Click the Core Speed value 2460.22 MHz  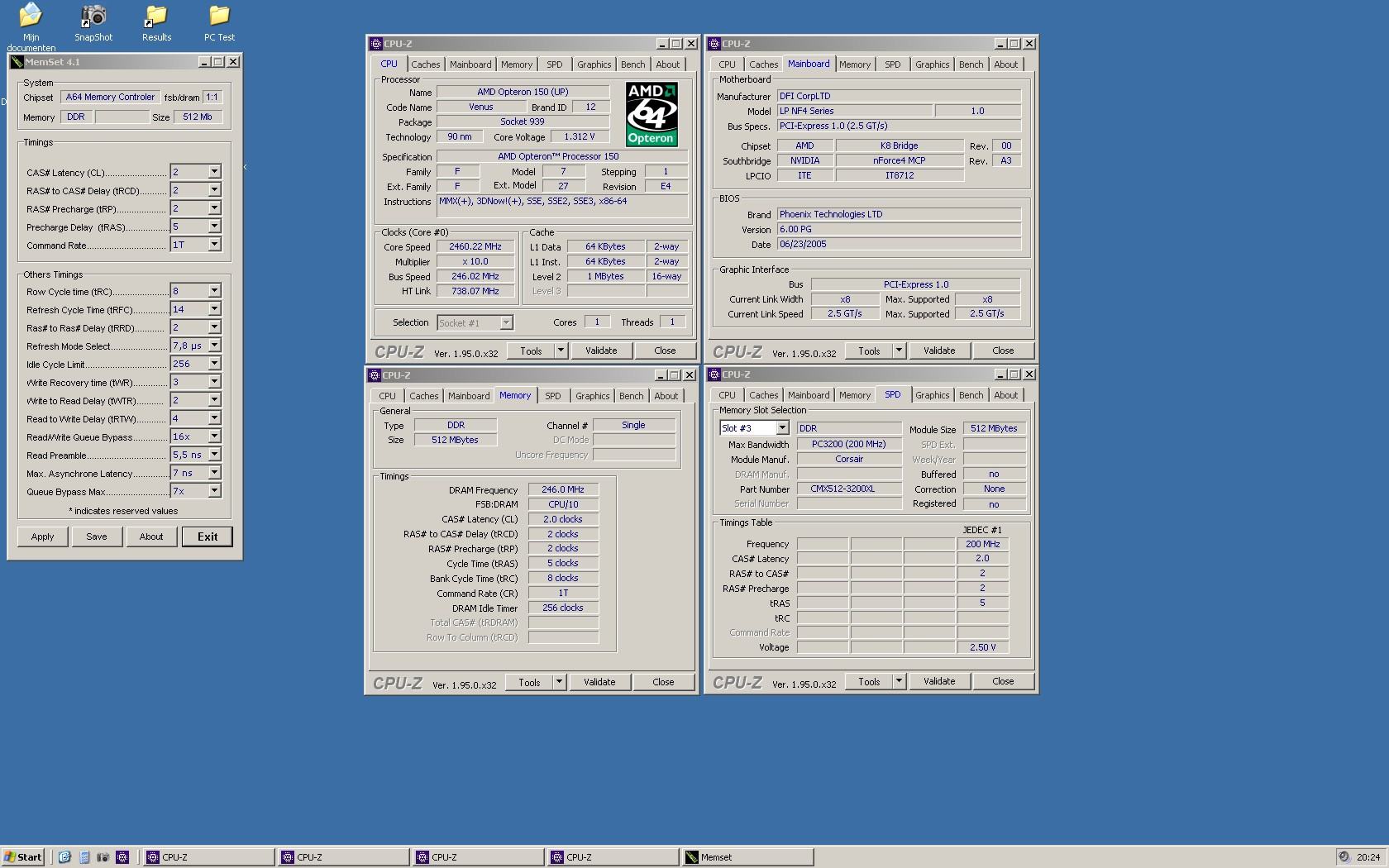click(x=475, y=246)
